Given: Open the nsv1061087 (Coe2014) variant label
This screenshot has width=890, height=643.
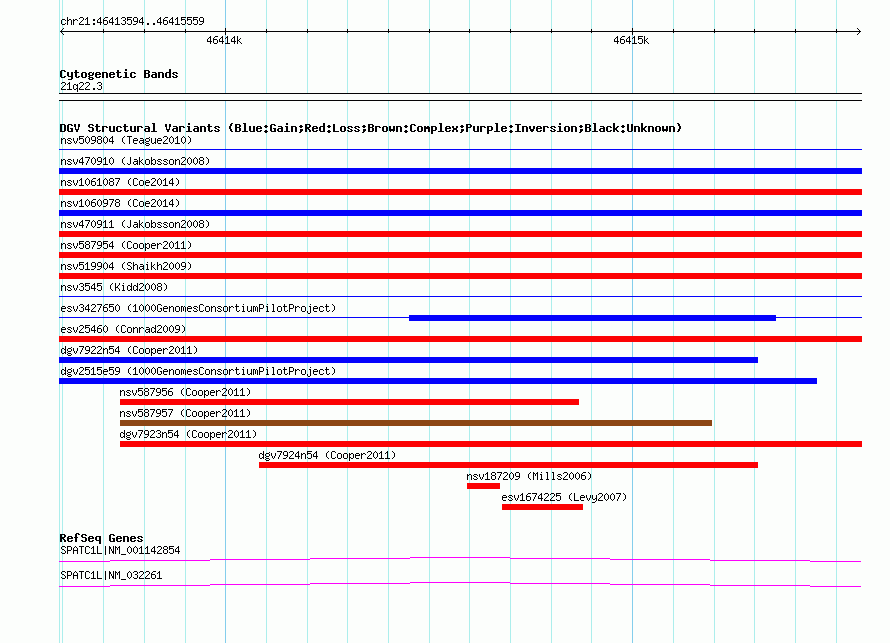Looking at the screenshot, I should [120, 182].
